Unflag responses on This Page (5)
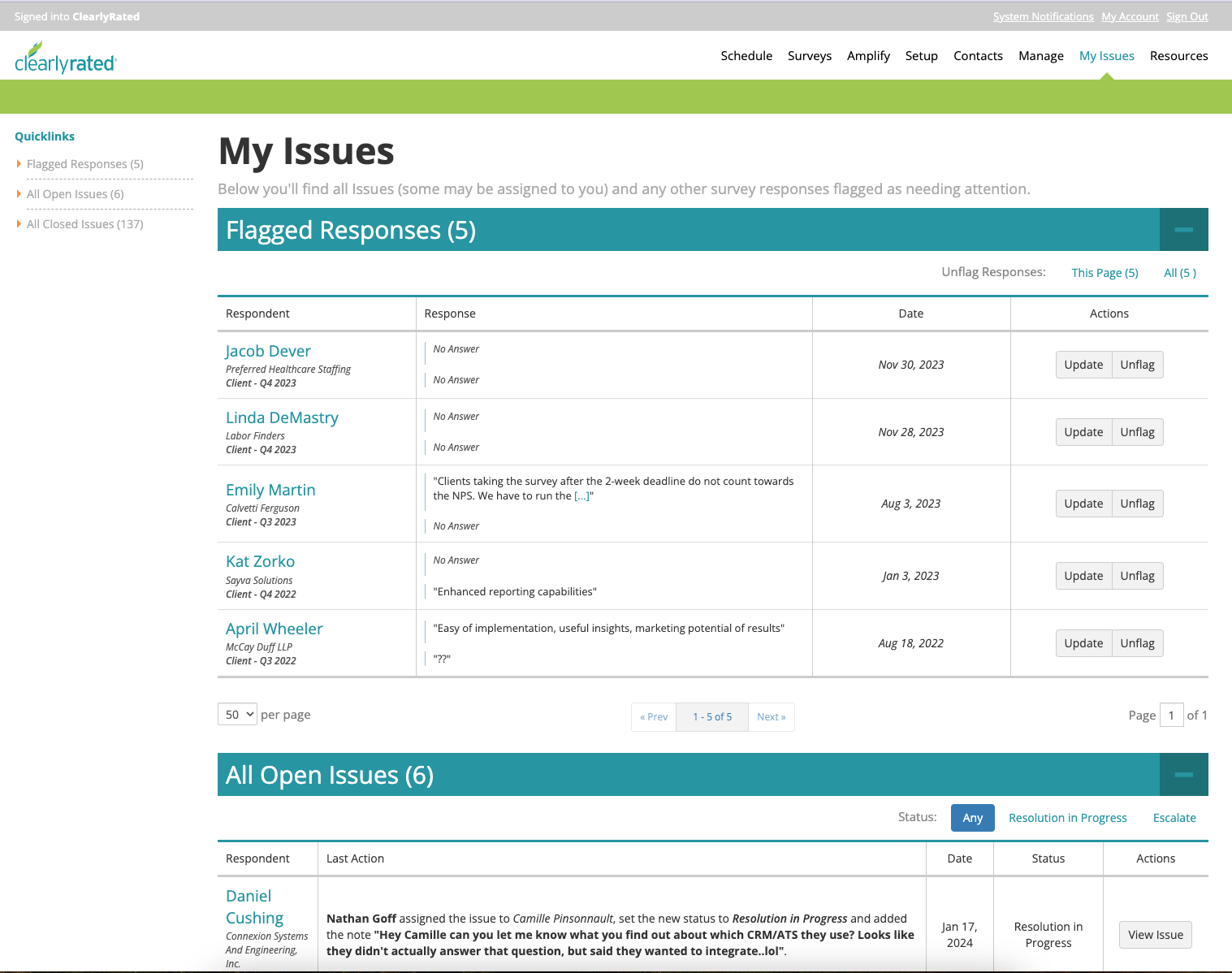Screen dimensions: 1232x973 (1105, 273)
